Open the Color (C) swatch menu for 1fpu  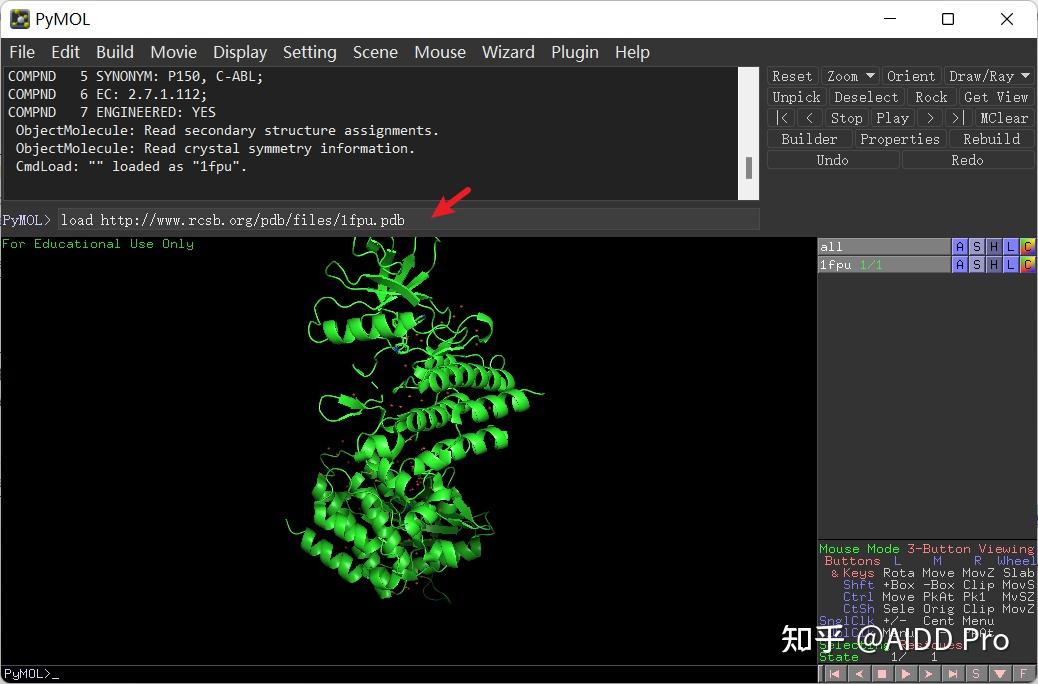coord(1029,264)
